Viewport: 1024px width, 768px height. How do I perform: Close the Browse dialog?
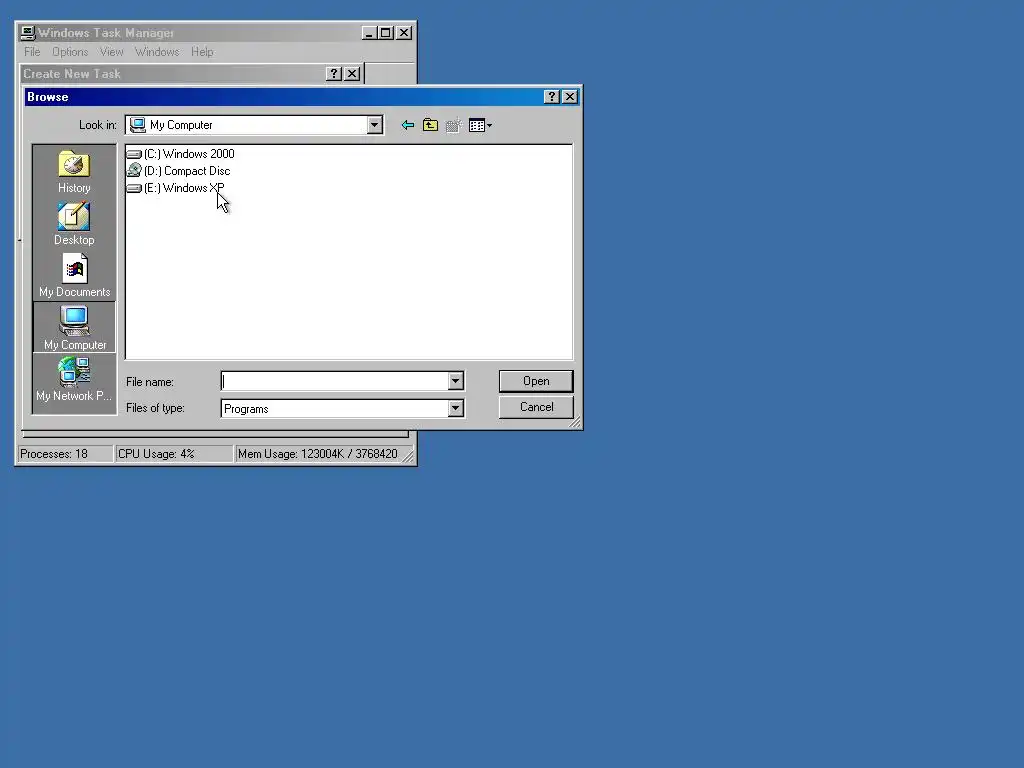[569, 97]
